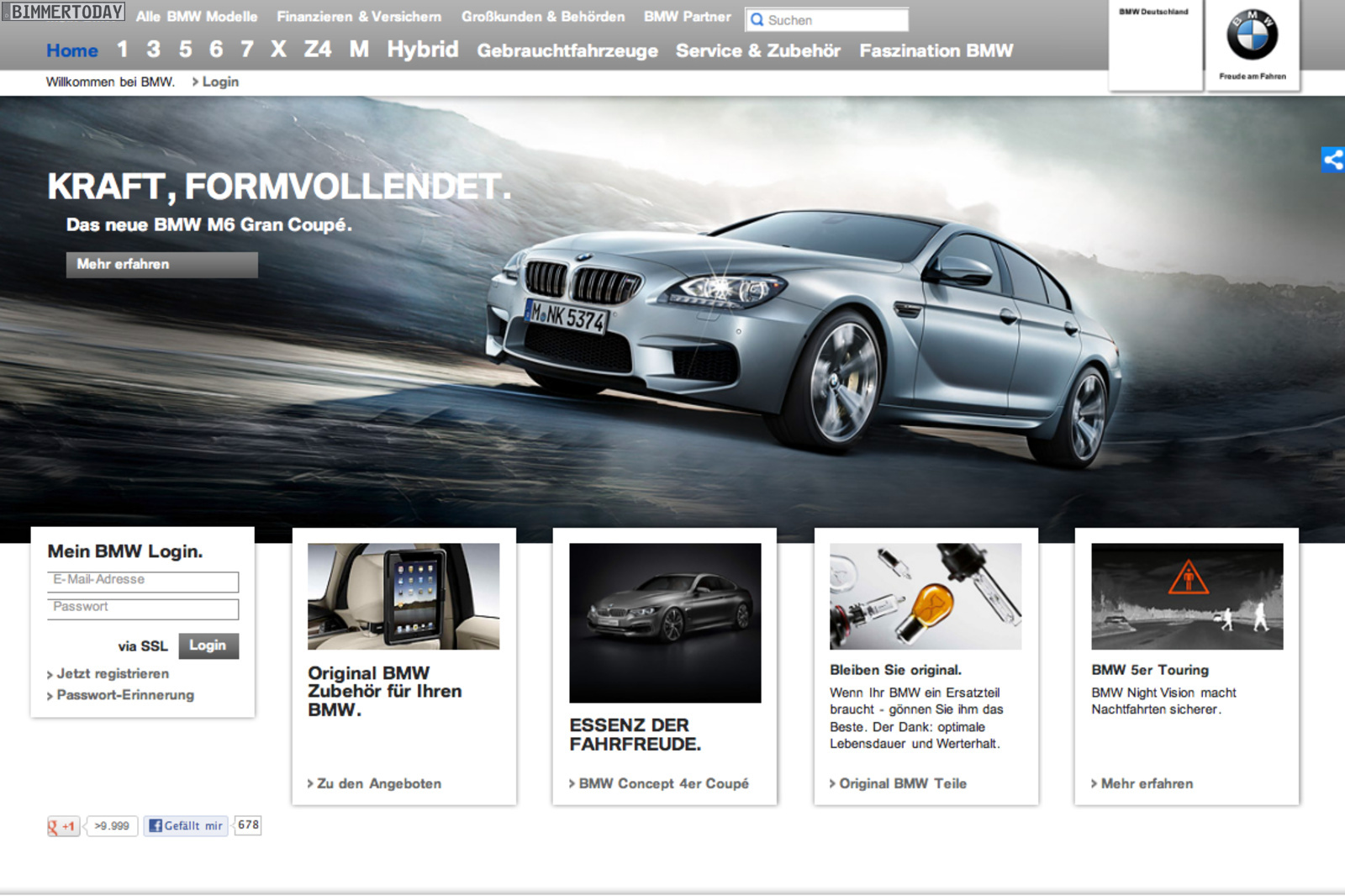Open the Hybrid models menu
This screenshot has width=1345, height=896.
click(x=423, y=50)
